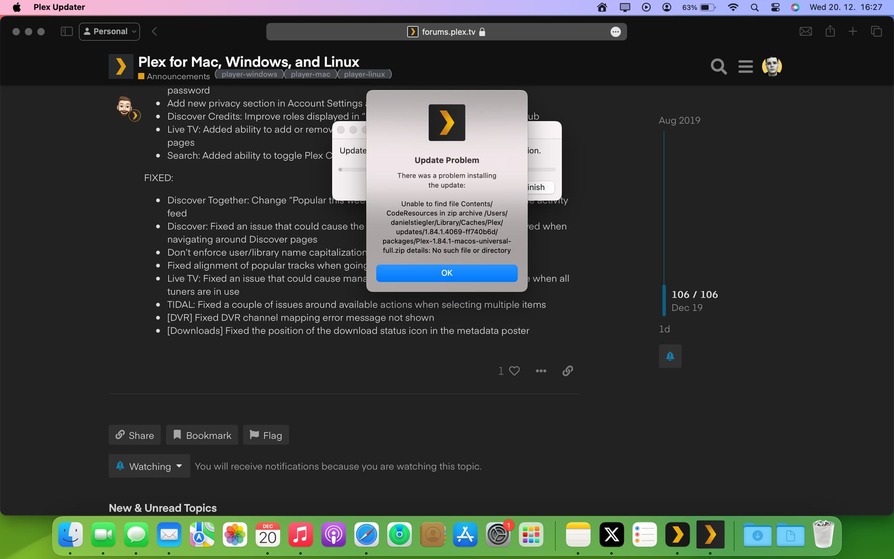
Task: Open System Settings with badge in Dock
Action: (498, 535)
